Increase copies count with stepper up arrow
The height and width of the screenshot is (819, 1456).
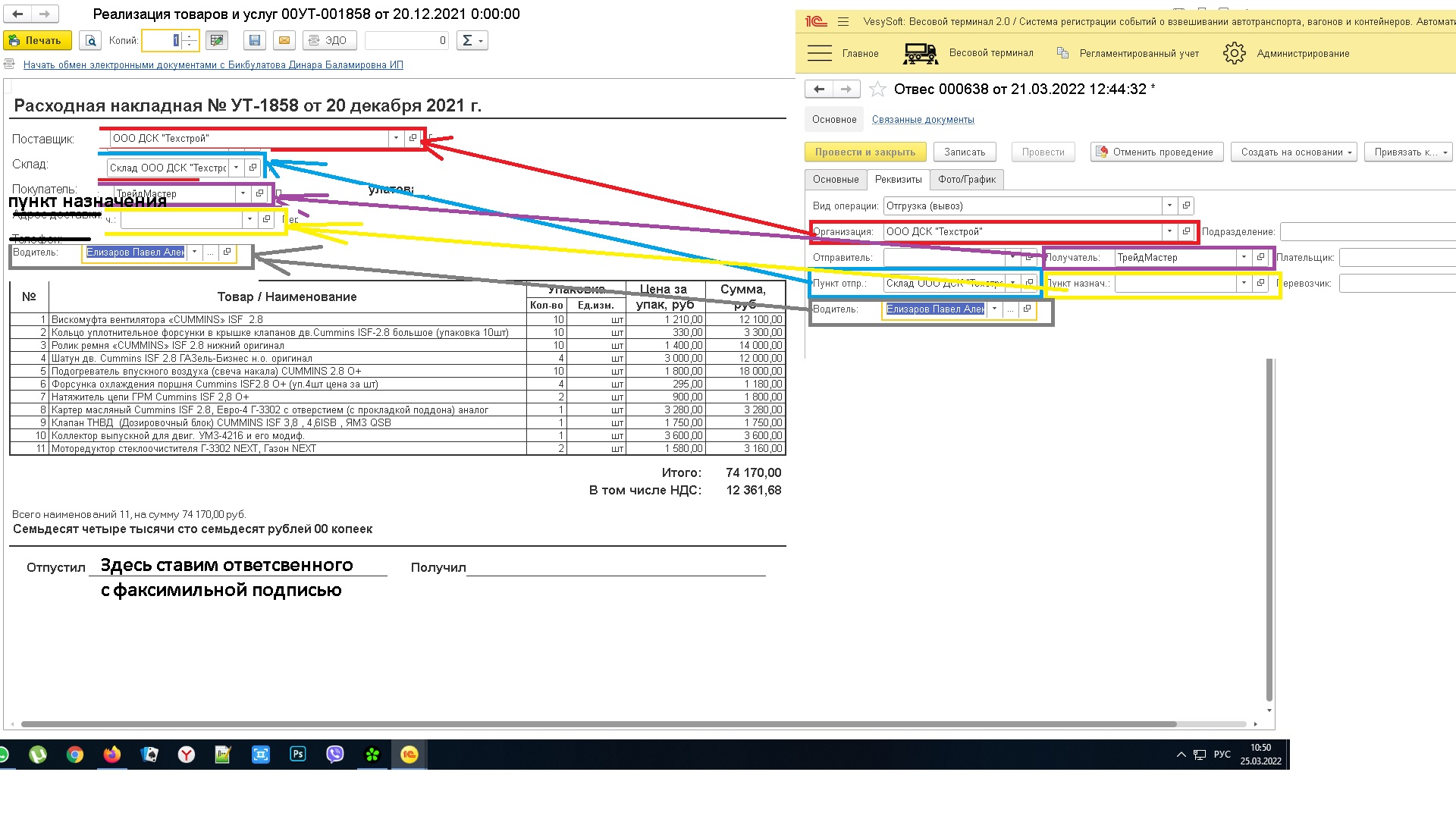point(190,36)
